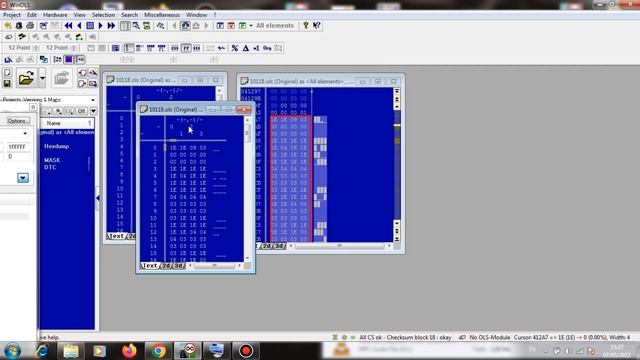Click the green-black icon in second toolbar row
The width and height of the screenshot is (640, 360).
(x=79, y=37)
